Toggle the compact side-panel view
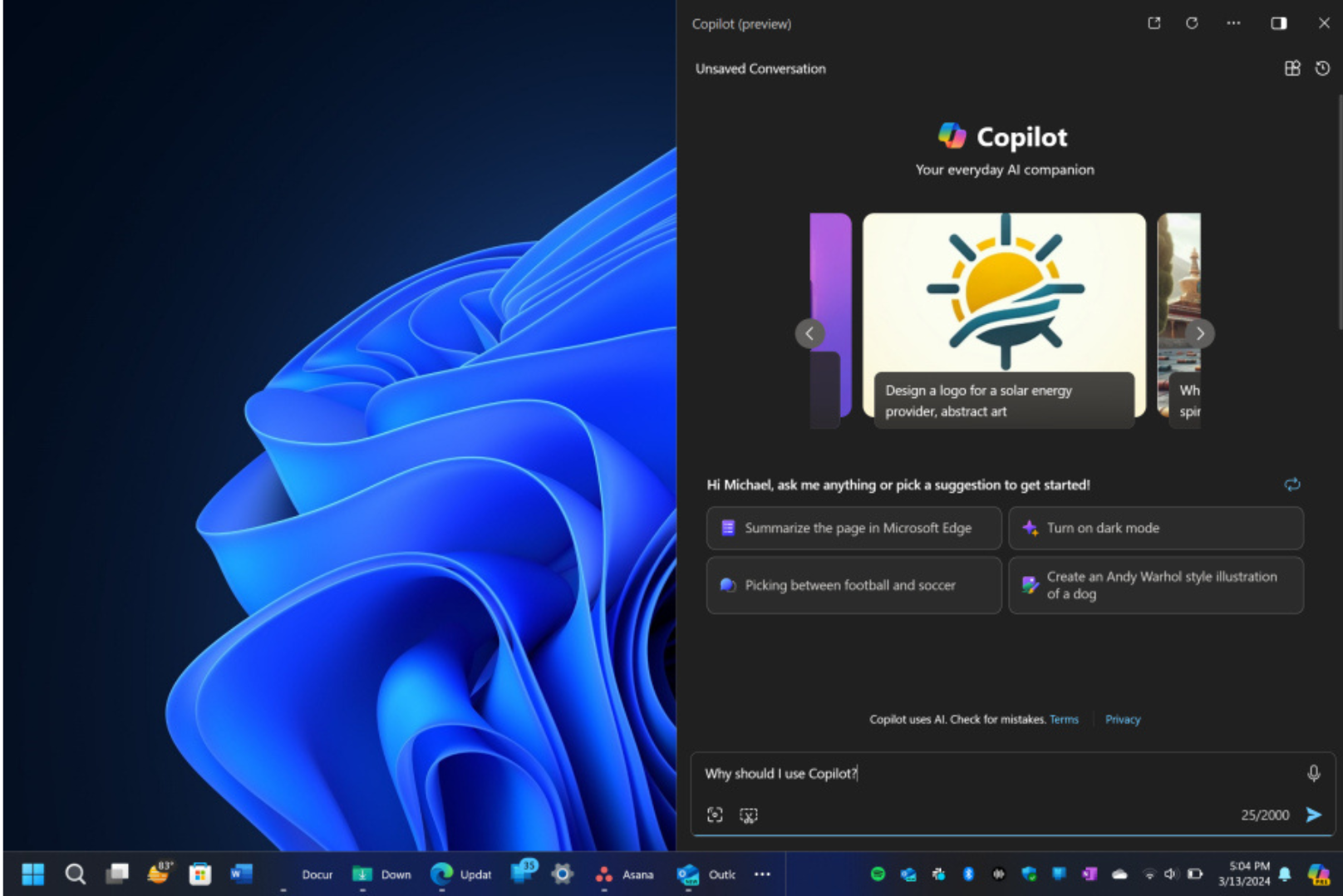 1279,23
